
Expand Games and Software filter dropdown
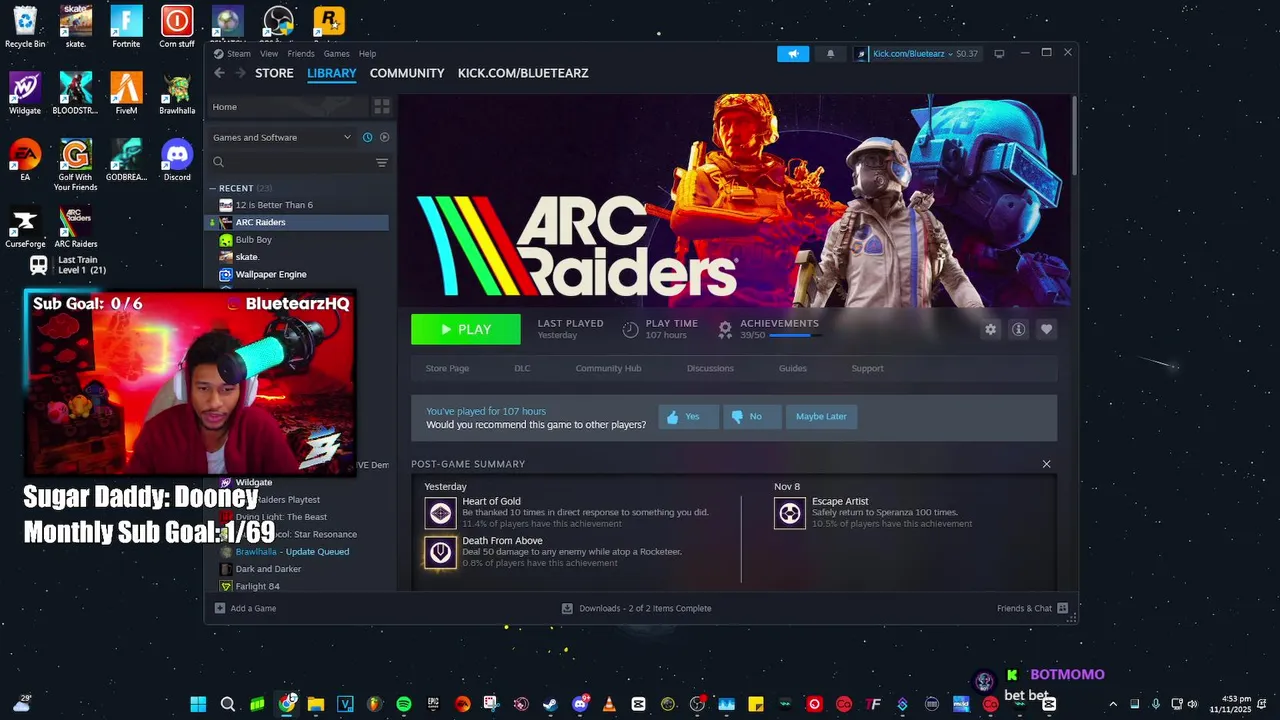347,137
